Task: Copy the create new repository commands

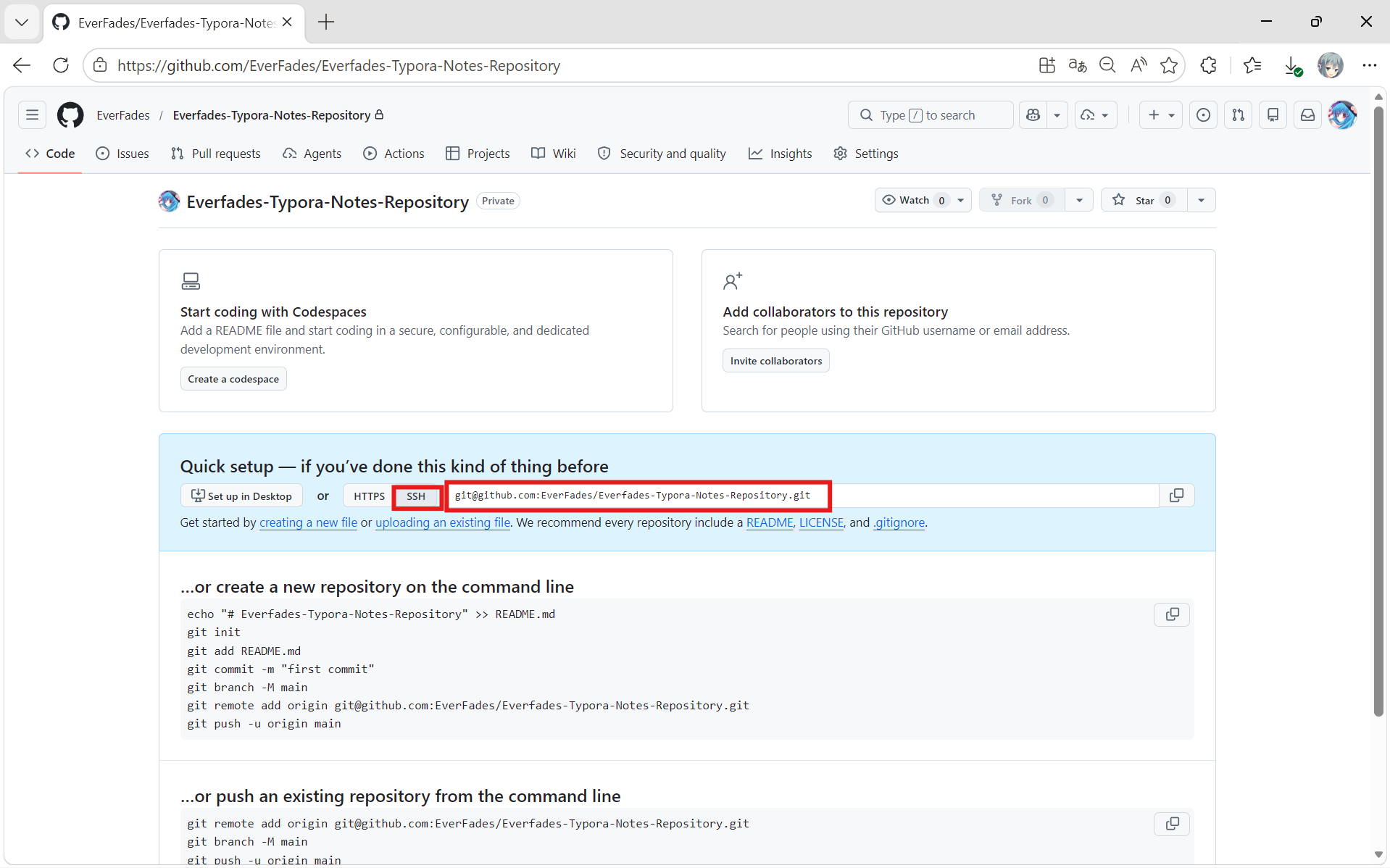Action: tap(1172, 614)
